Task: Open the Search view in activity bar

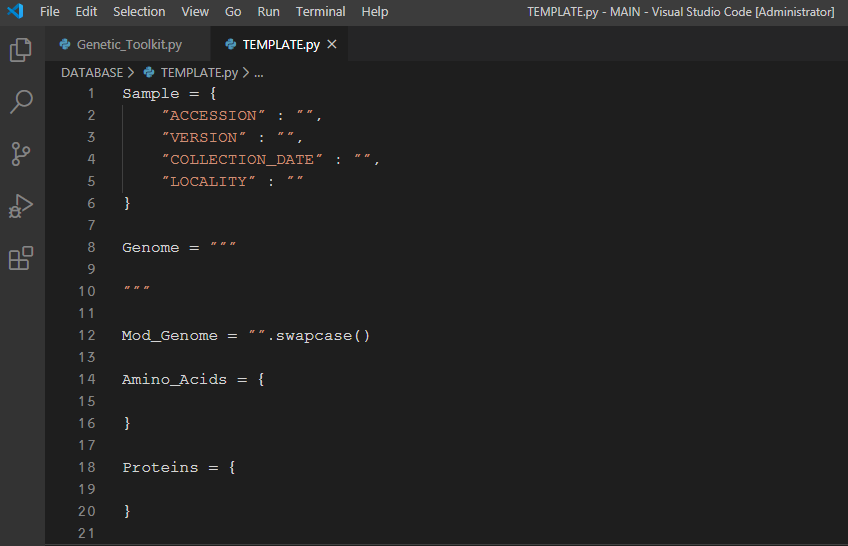Action: pyautogui.click(x=21, y=102)
